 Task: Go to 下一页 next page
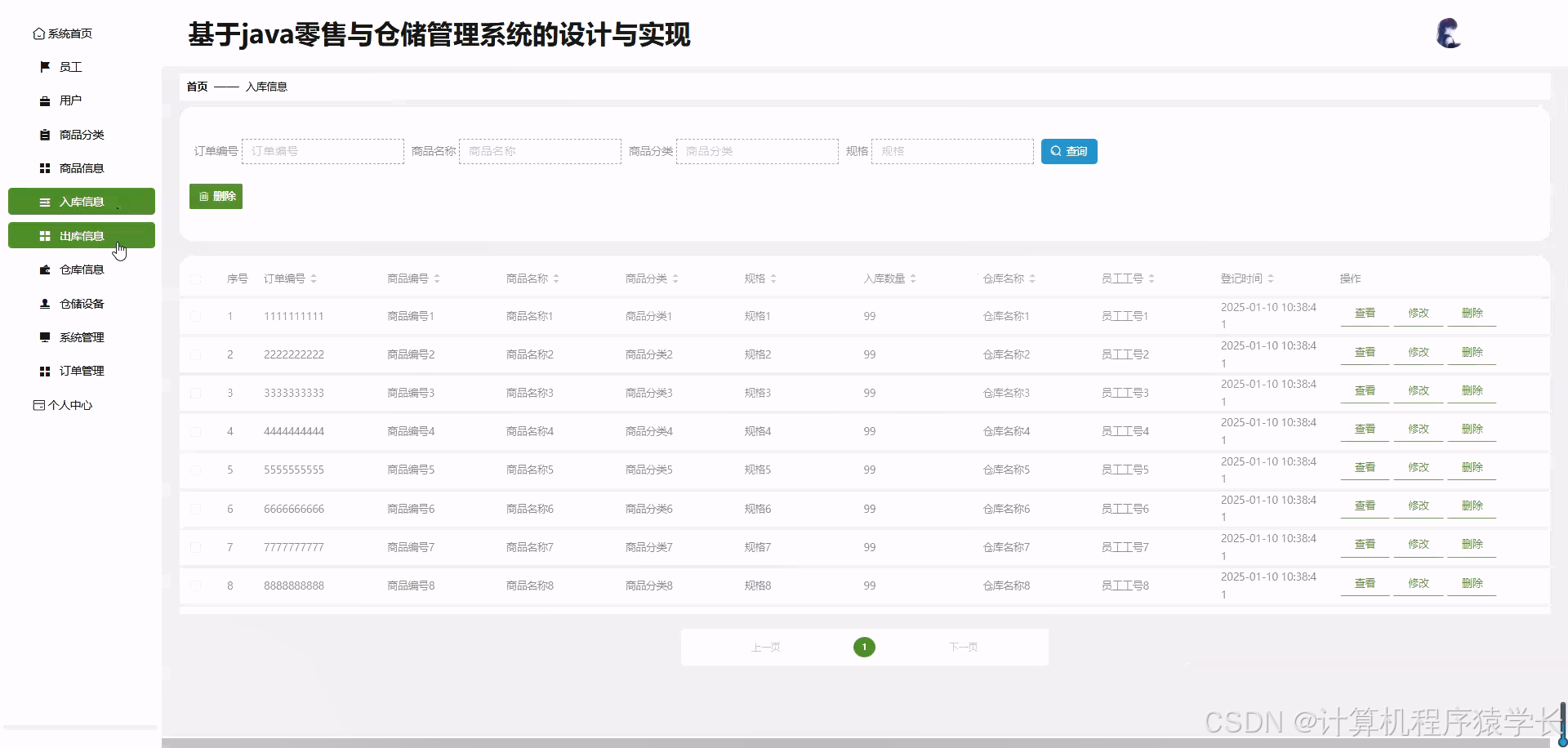tap(964, 648)
